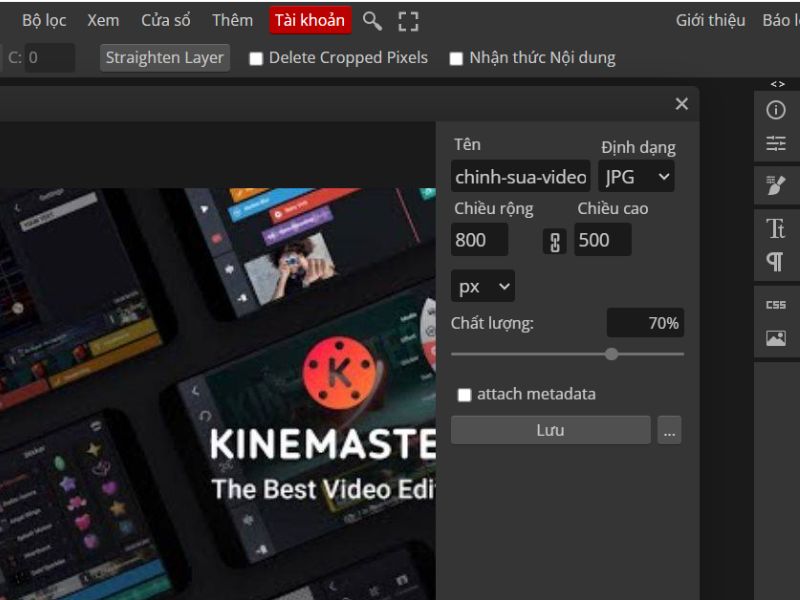
Task: Open the image panel icon in sidebar
Action: click(776, 338)
